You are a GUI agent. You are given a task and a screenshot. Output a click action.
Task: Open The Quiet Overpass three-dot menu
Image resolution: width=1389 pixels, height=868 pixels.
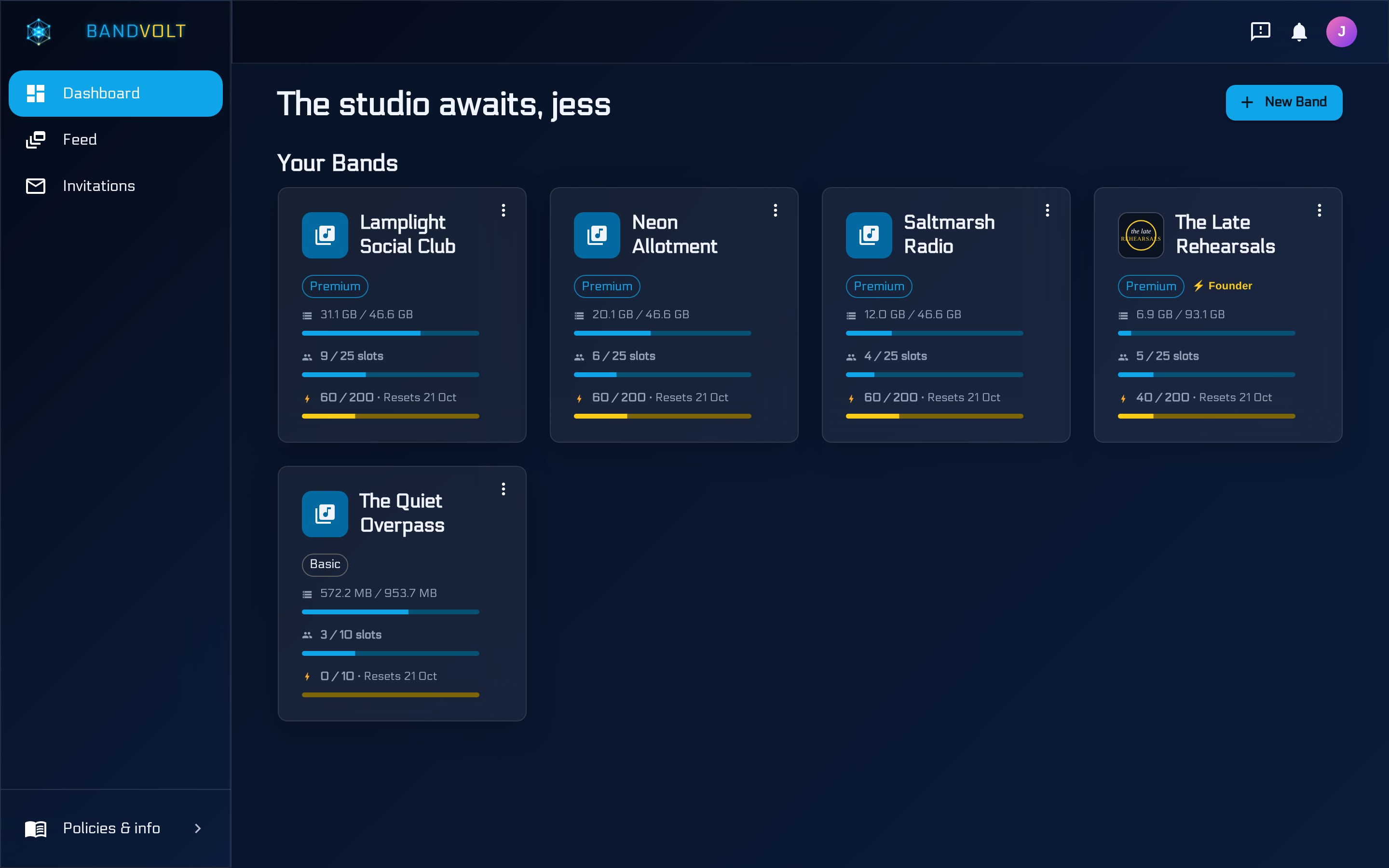click(504, 488)
